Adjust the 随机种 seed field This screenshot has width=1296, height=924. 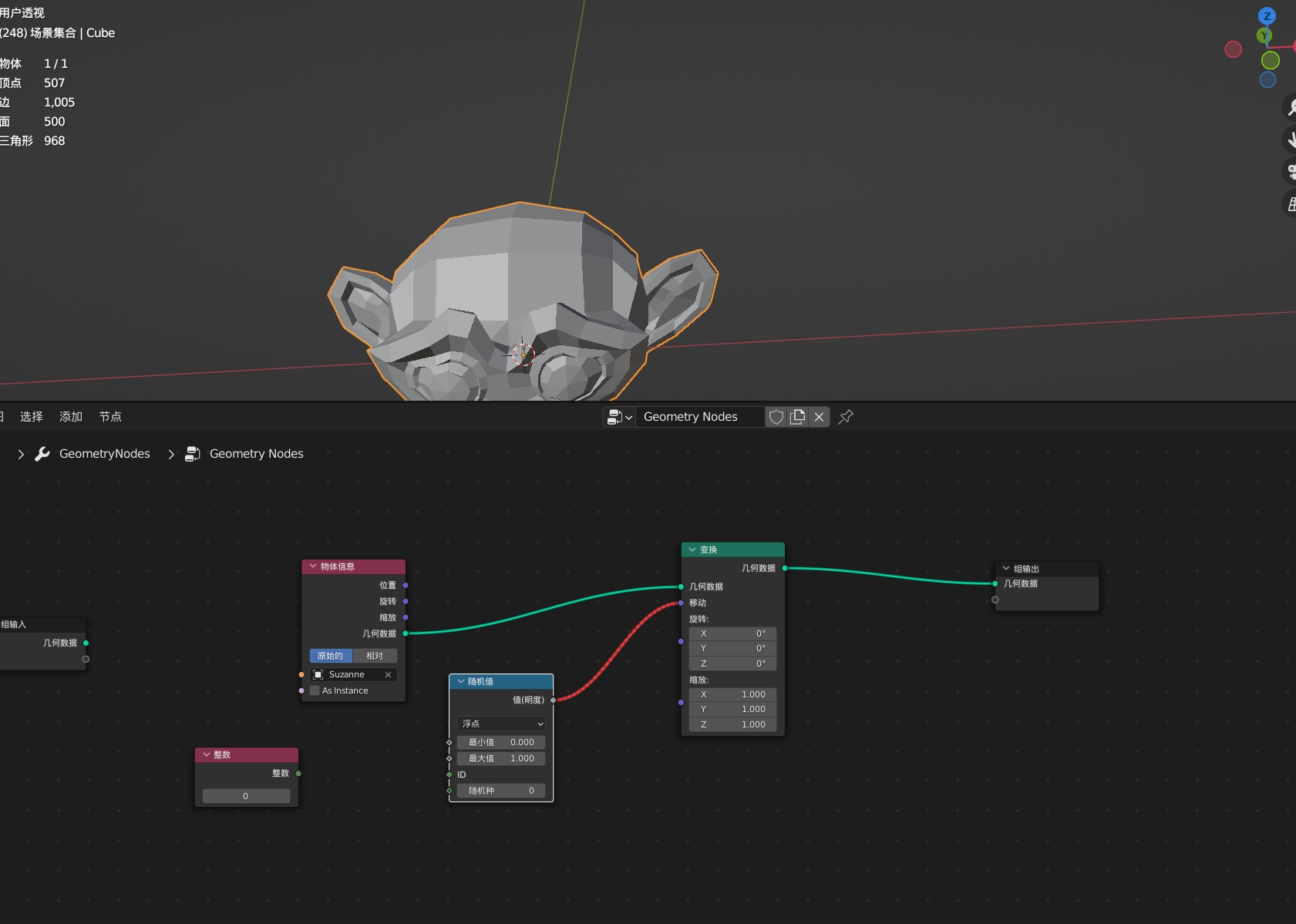point(501,791)
